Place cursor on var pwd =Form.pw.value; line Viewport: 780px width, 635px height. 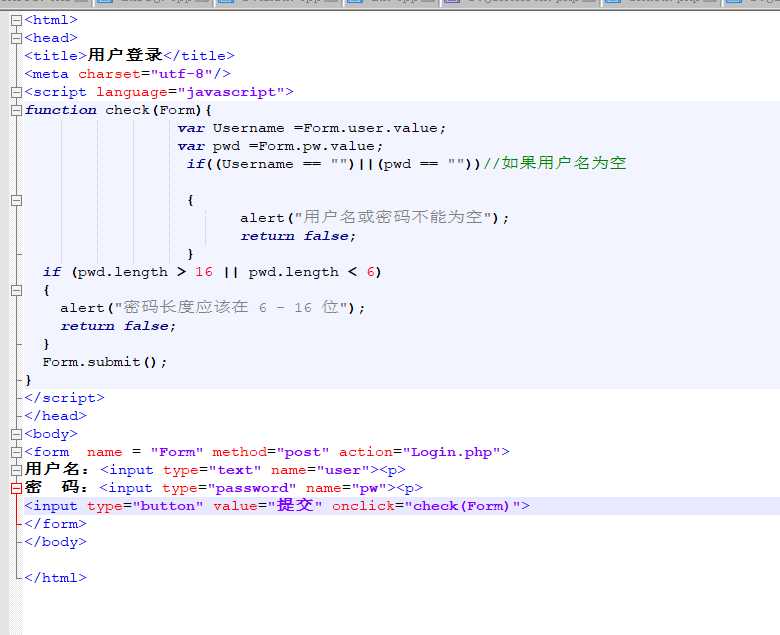(x=280, y=146)
